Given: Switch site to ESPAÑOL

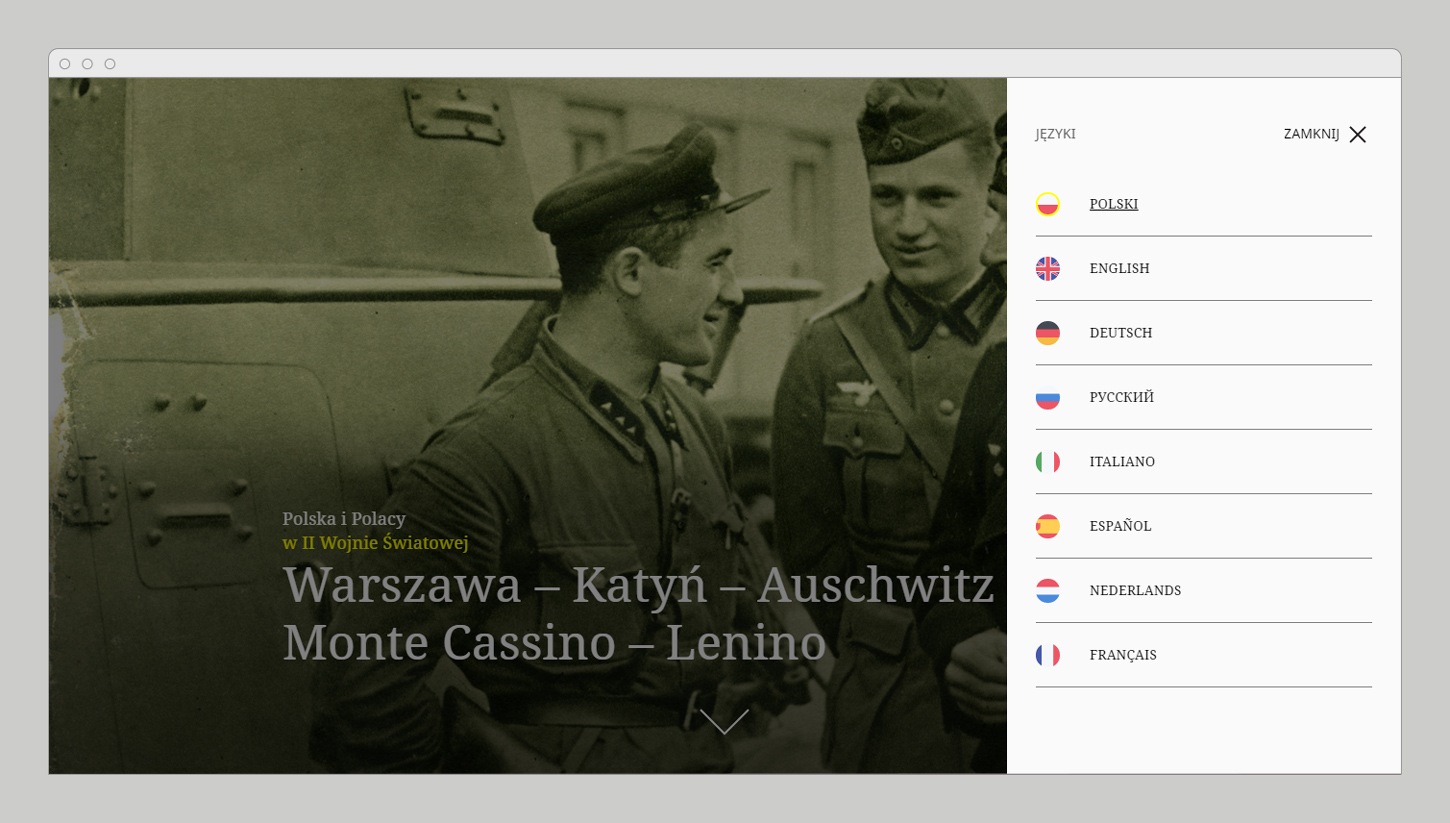Looking at the screenshot, I should (x=1120, y=526).
